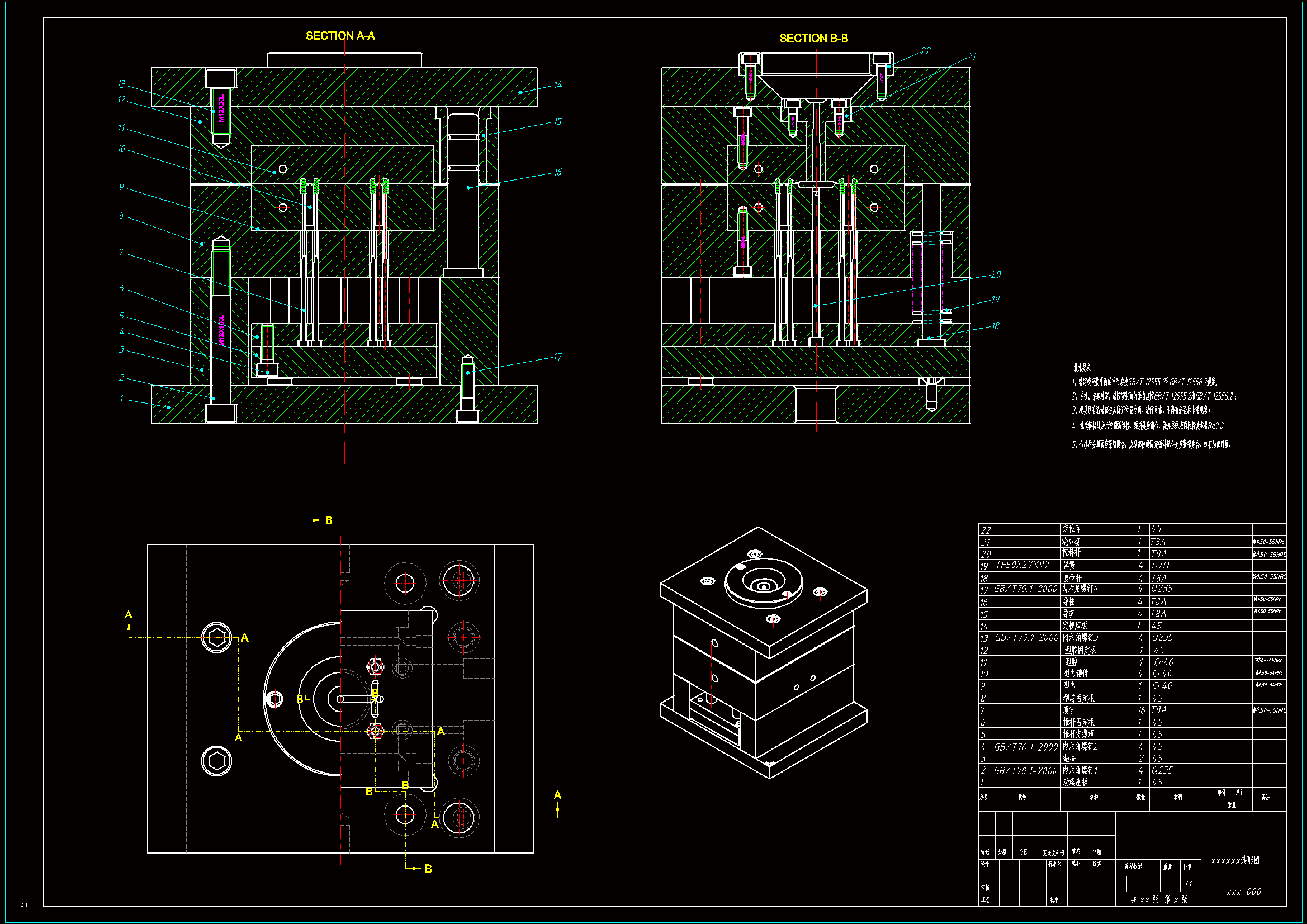Click the Cr40 material cell in row 11
This screenshot has height=924, width=1307.
1163,662
